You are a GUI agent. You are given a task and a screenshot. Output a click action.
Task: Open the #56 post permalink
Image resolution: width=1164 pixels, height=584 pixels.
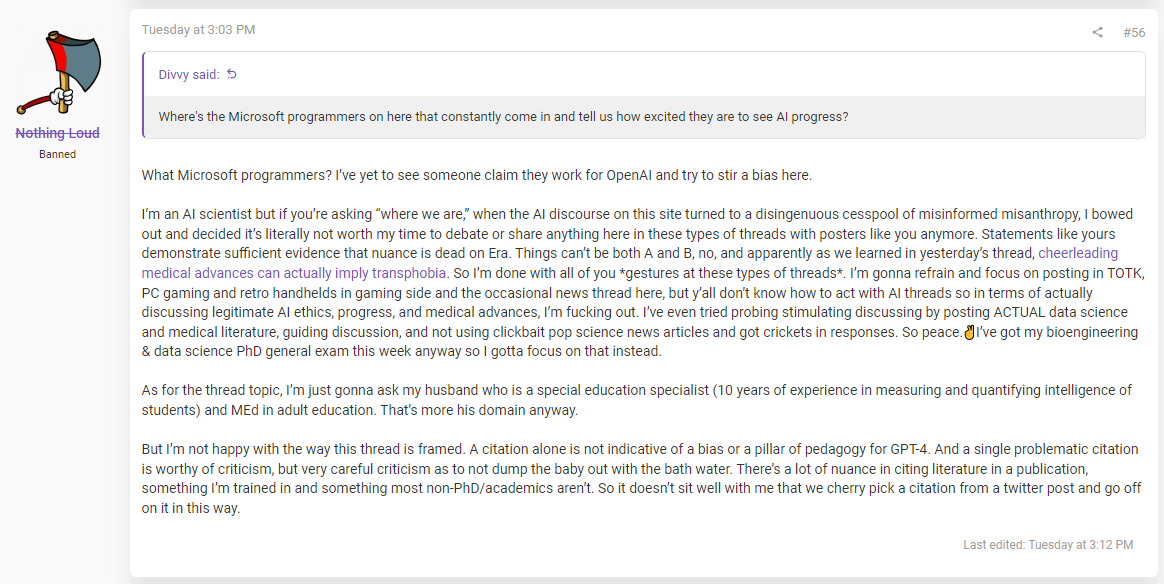pos(1134,32)
